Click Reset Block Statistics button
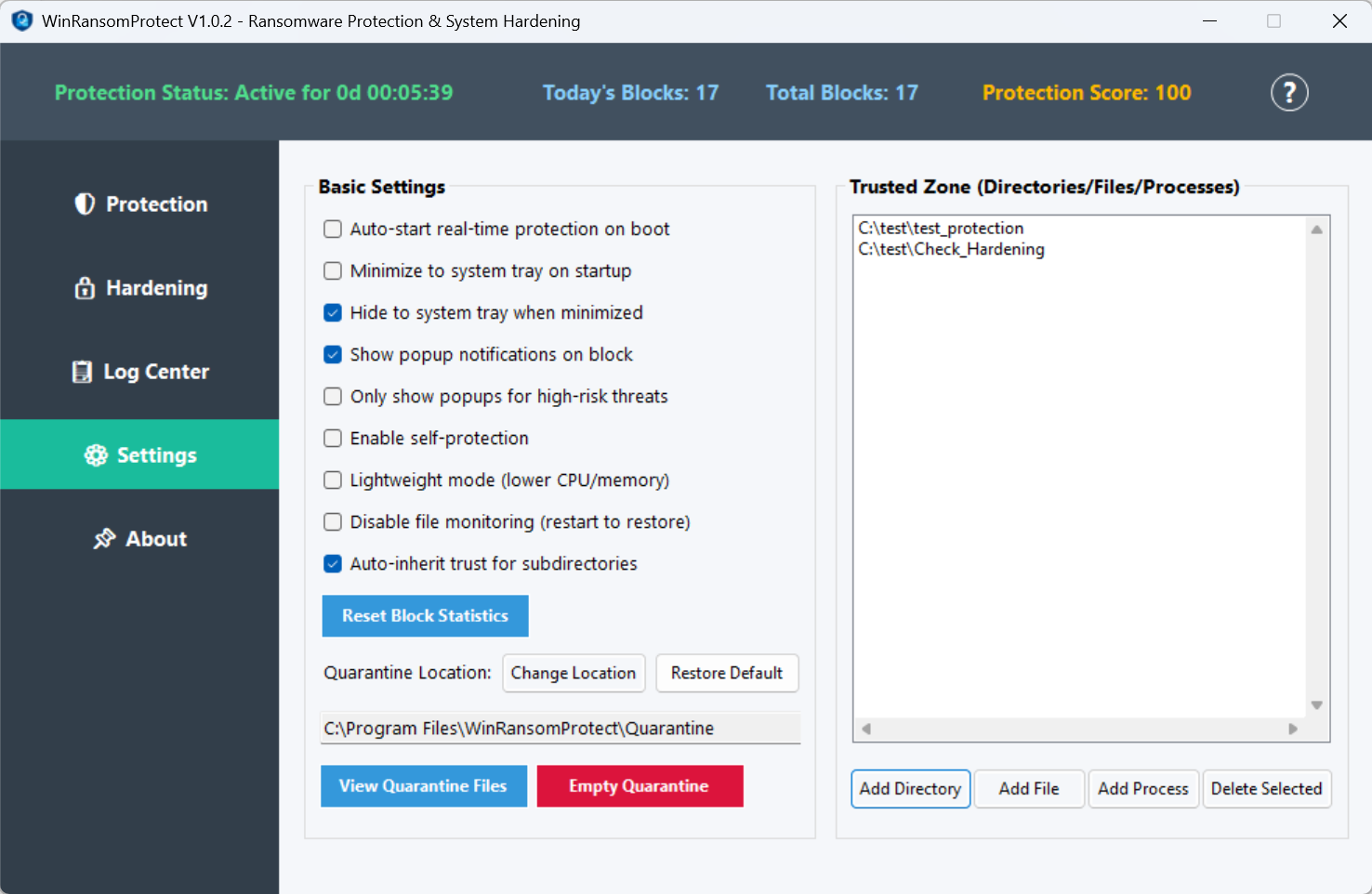Image resolution: width=1372 pixels, height=894 pixels. (425, 616)
